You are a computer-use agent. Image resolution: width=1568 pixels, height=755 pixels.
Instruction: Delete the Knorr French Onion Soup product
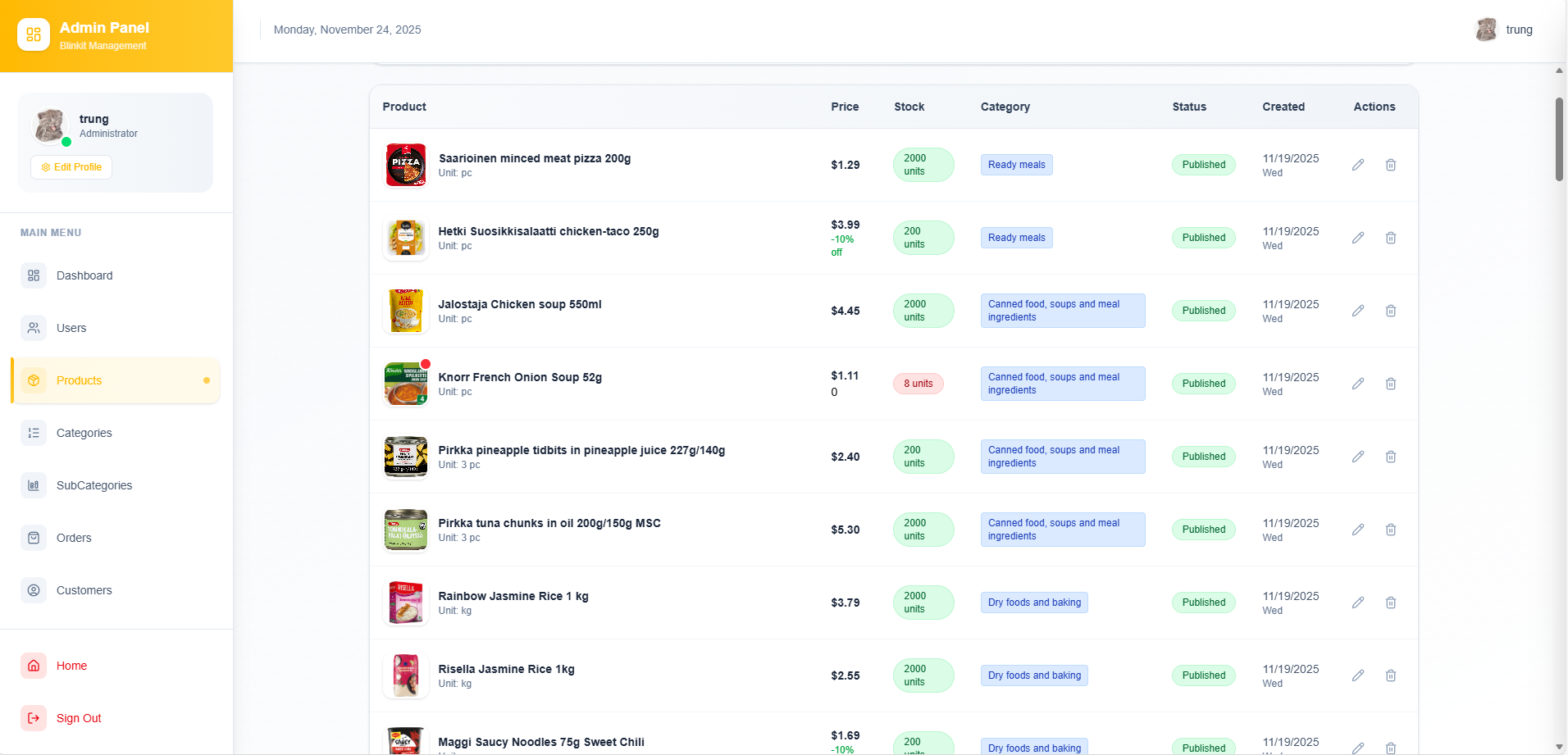(x=1391, y=384)
